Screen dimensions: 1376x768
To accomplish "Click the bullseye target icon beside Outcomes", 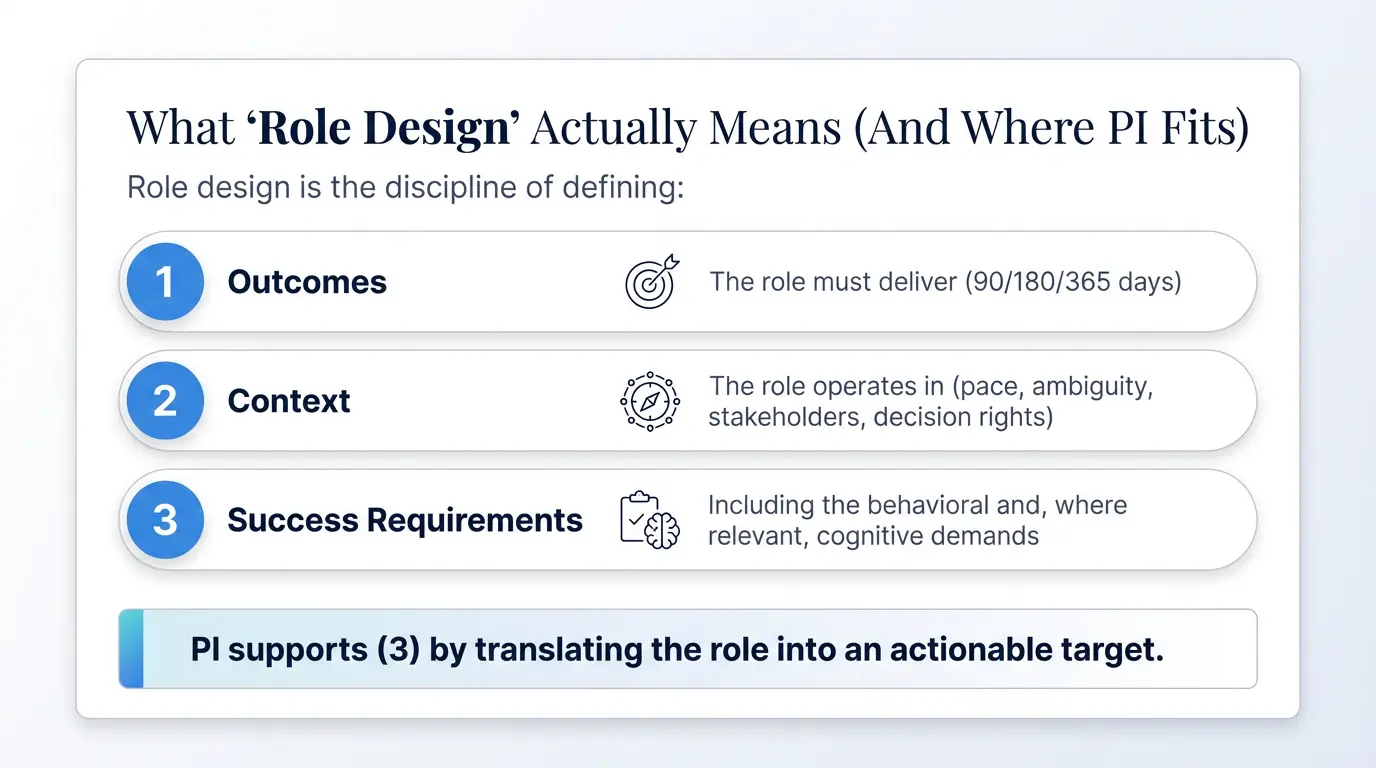I will click(651, 281).
